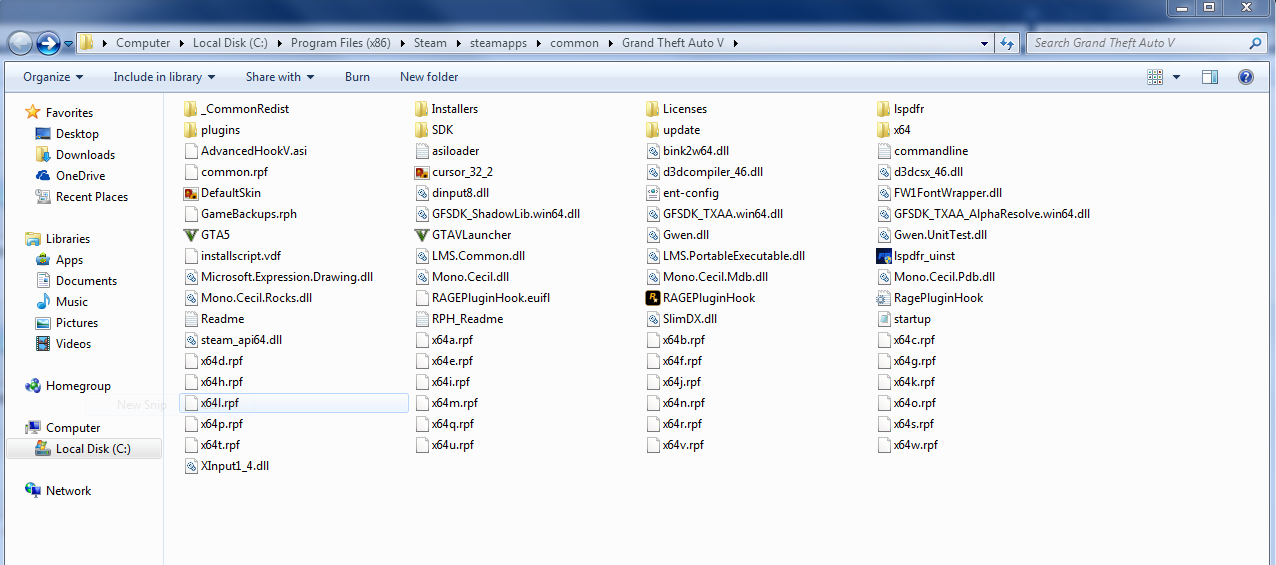Viewport: 1276px width, 565px height.
Task: Open the update folder
Action: coord(673,130)
